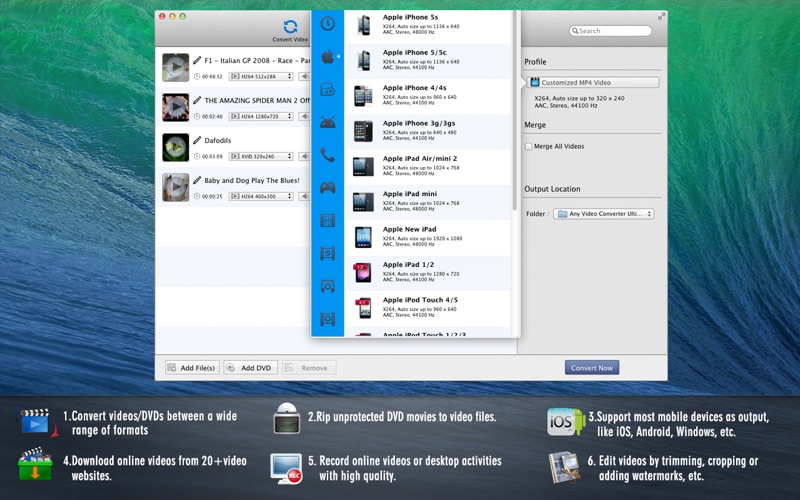Show recently used profiles clock icon

click(328, 23)
